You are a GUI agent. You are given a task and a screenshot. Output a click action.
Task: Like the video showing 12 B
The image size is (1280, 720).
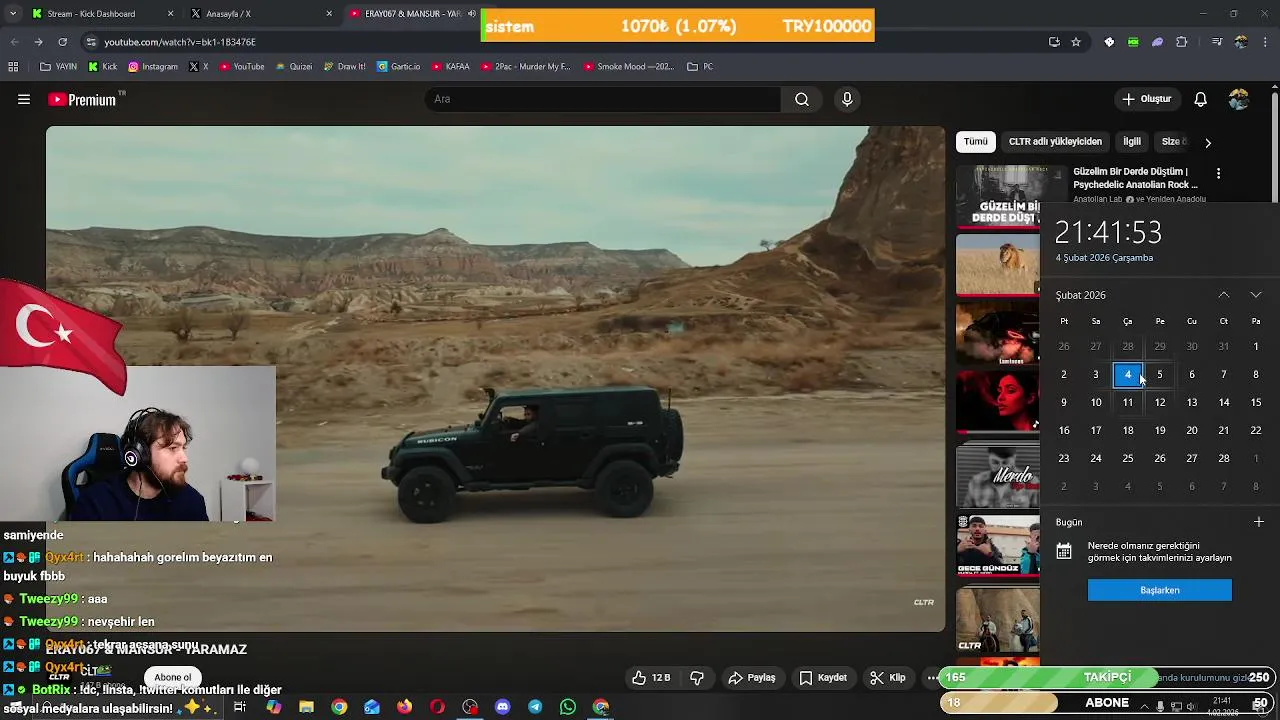click(651, 677)
